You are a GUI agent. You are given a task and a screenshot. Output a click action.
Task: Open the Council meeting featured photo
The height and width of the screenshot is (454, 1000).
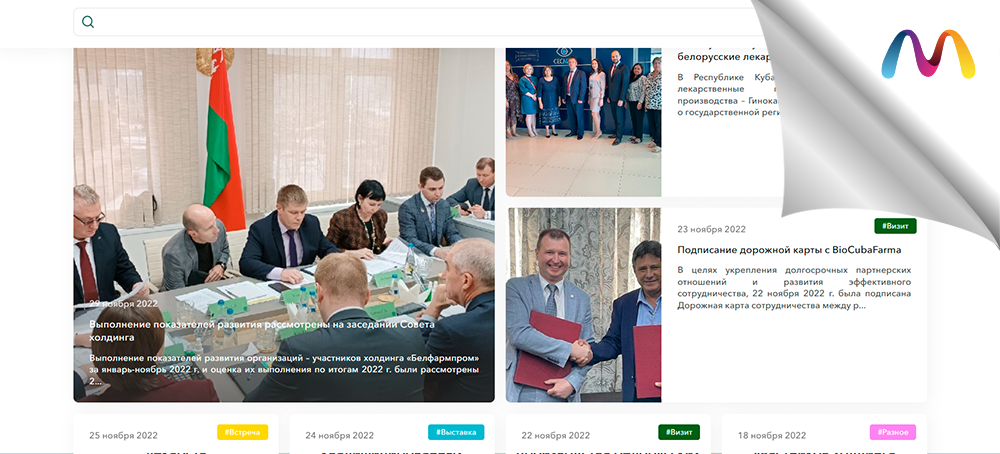284,225
